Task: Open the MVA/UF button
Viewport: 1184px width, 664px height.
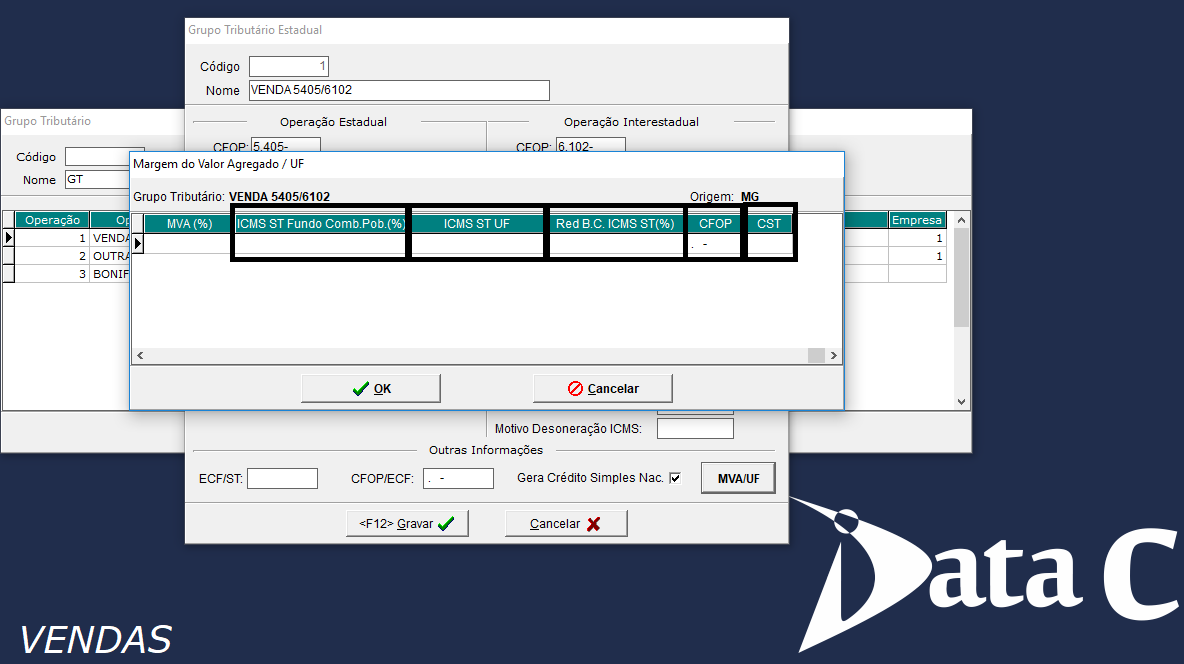Action: pos(738,478)
